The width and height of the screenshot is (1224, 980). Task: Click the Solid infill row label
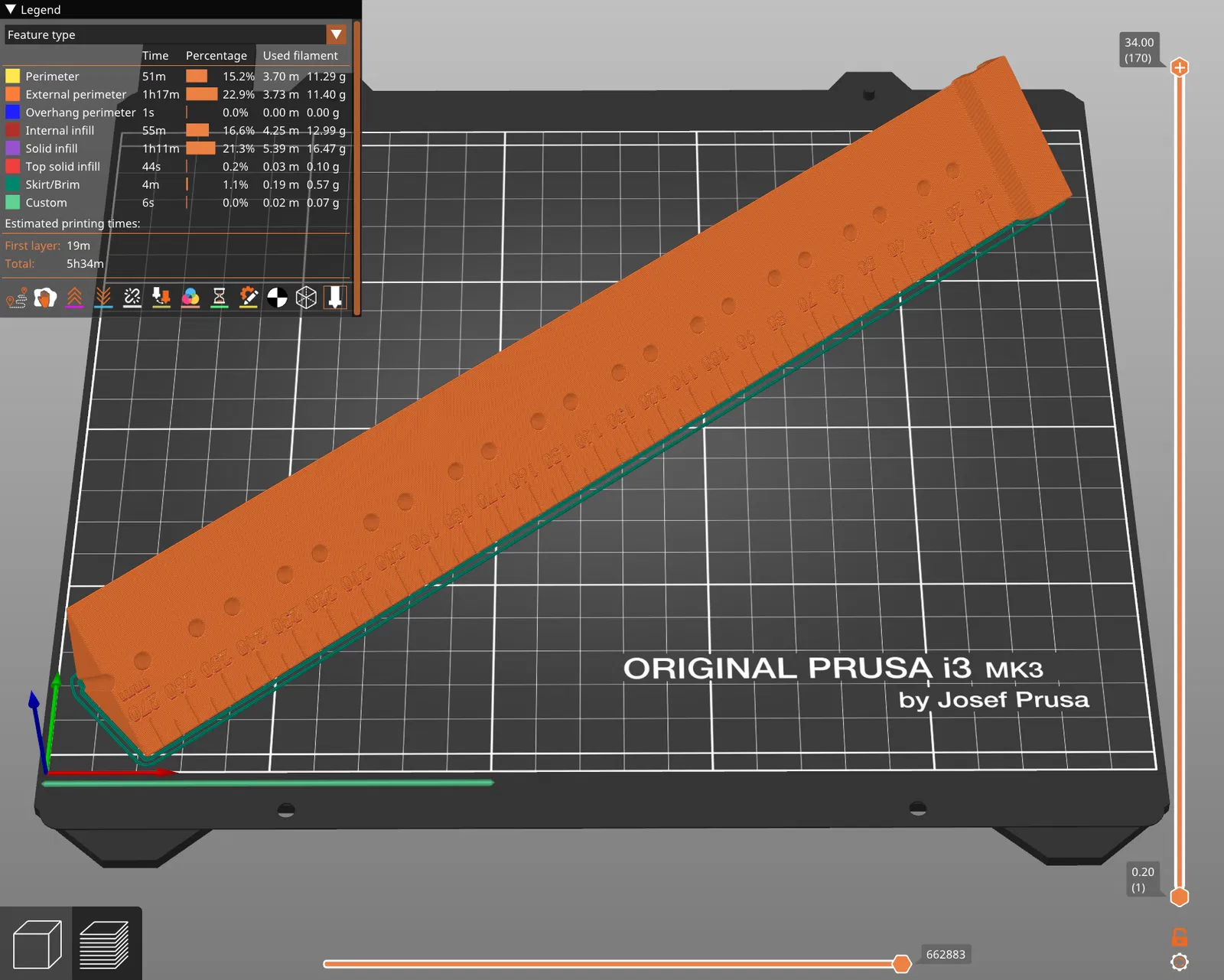tap(51, 148)
